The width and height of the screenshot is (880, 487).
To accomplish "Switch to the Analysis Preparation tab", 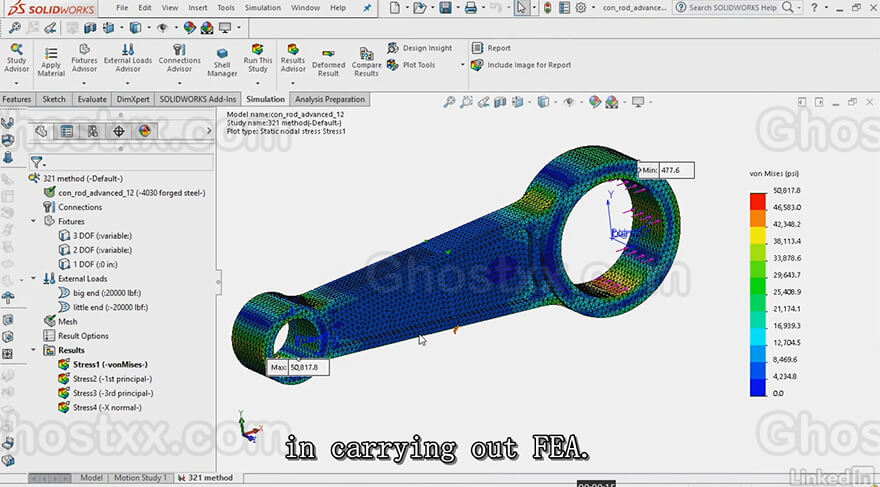I will (330, 99).
